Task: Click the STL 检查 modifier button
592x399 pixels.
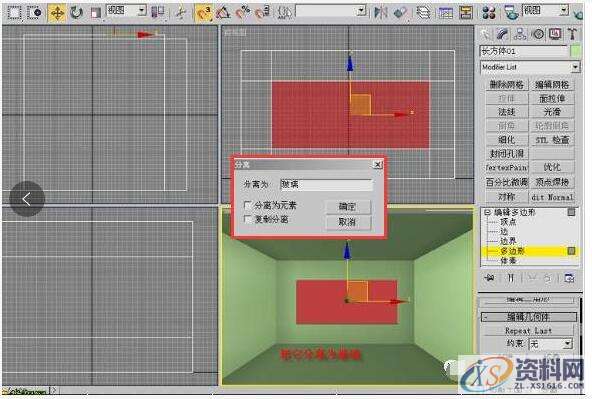Action: (552, 140)
